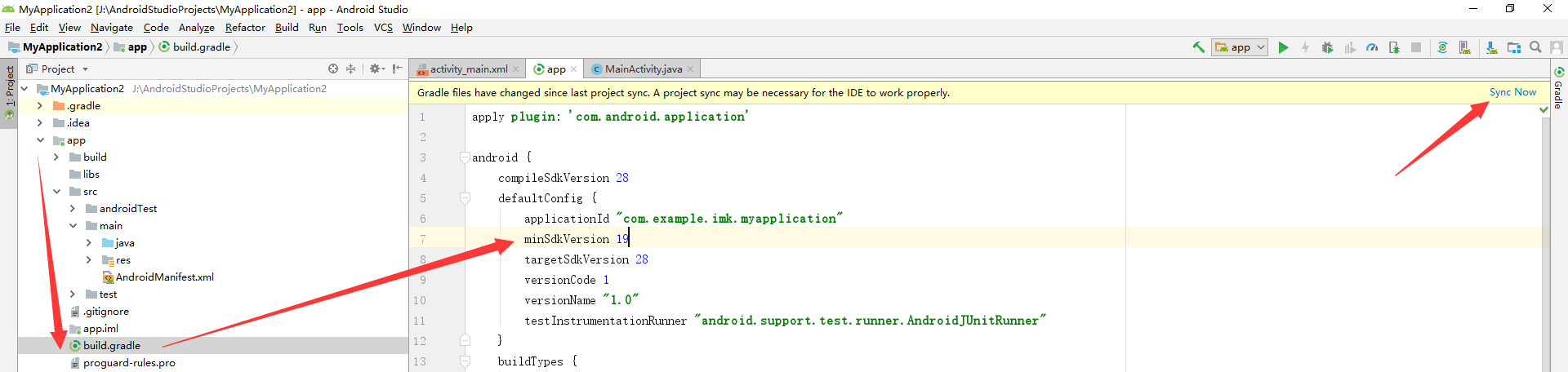Screen dimensions: 1568x372
Task: Click the Sync Now link
Action: [x=1512, y=92]
